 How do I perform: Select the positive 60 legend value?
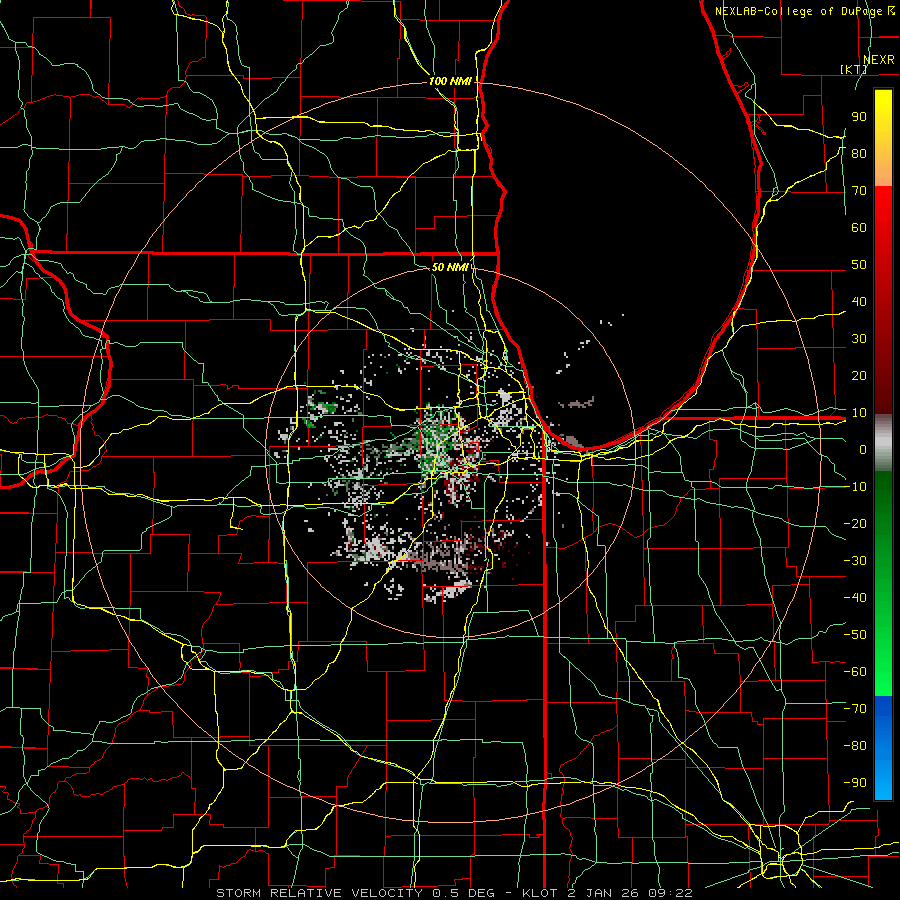coord(859,228)
